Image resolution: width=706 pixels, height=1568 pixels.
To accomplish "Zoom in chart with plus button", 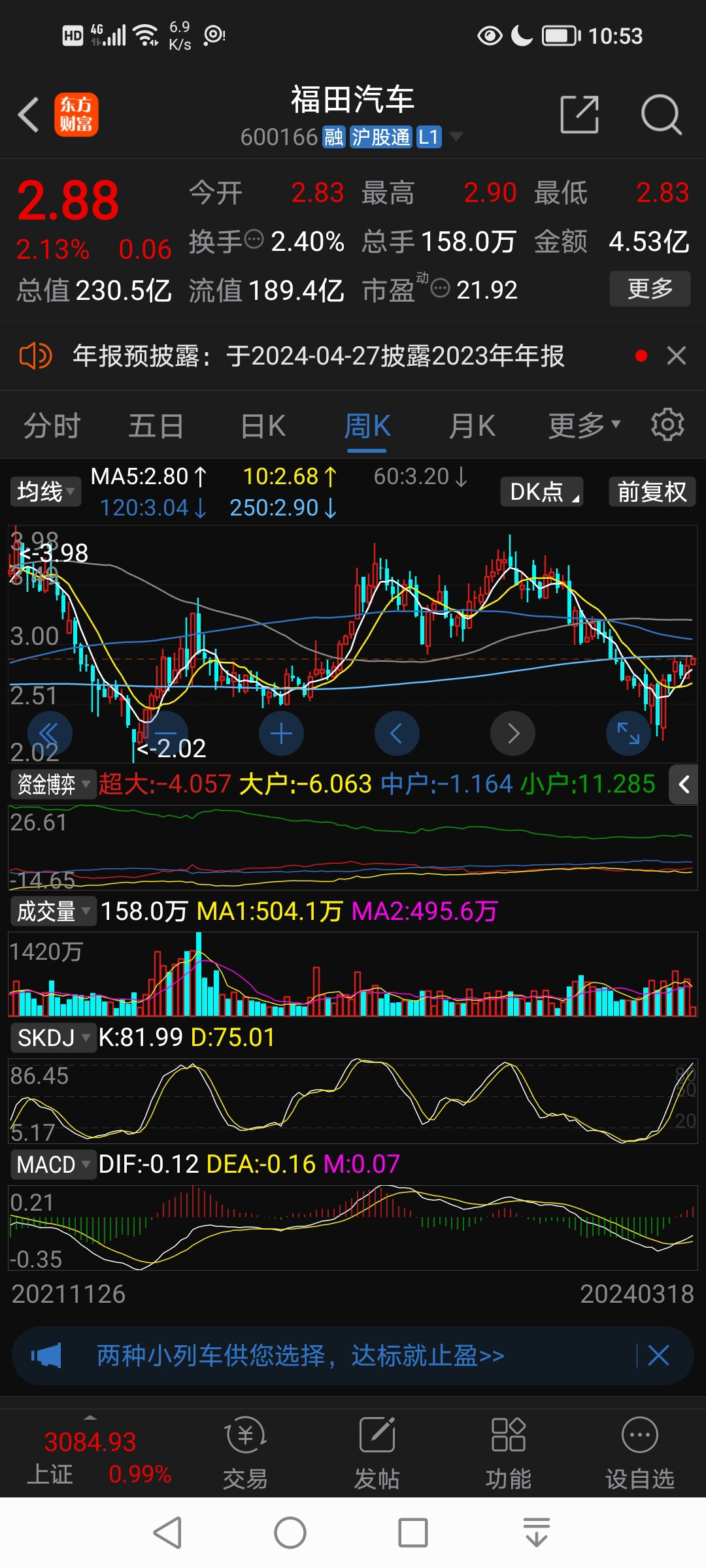I will pyautogui.click(x=281, y=734).
